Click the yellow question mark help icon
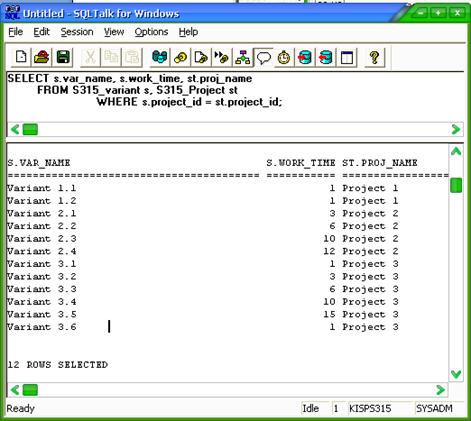 point(375,57)
